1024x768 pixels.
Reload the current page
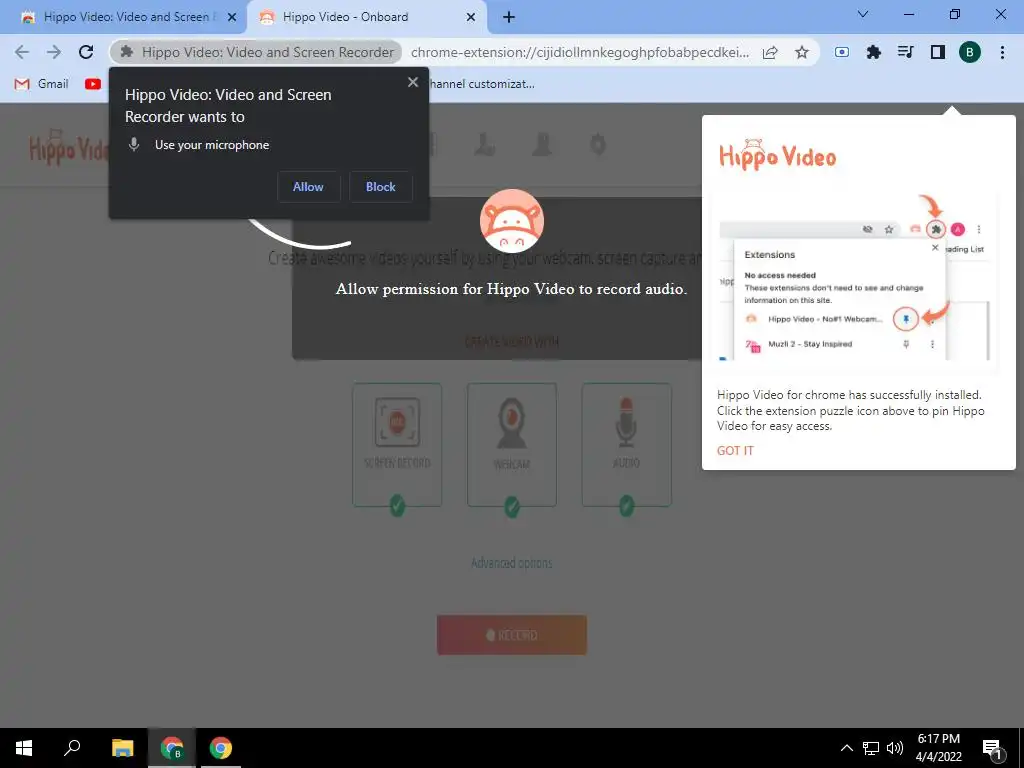(86, 52)
